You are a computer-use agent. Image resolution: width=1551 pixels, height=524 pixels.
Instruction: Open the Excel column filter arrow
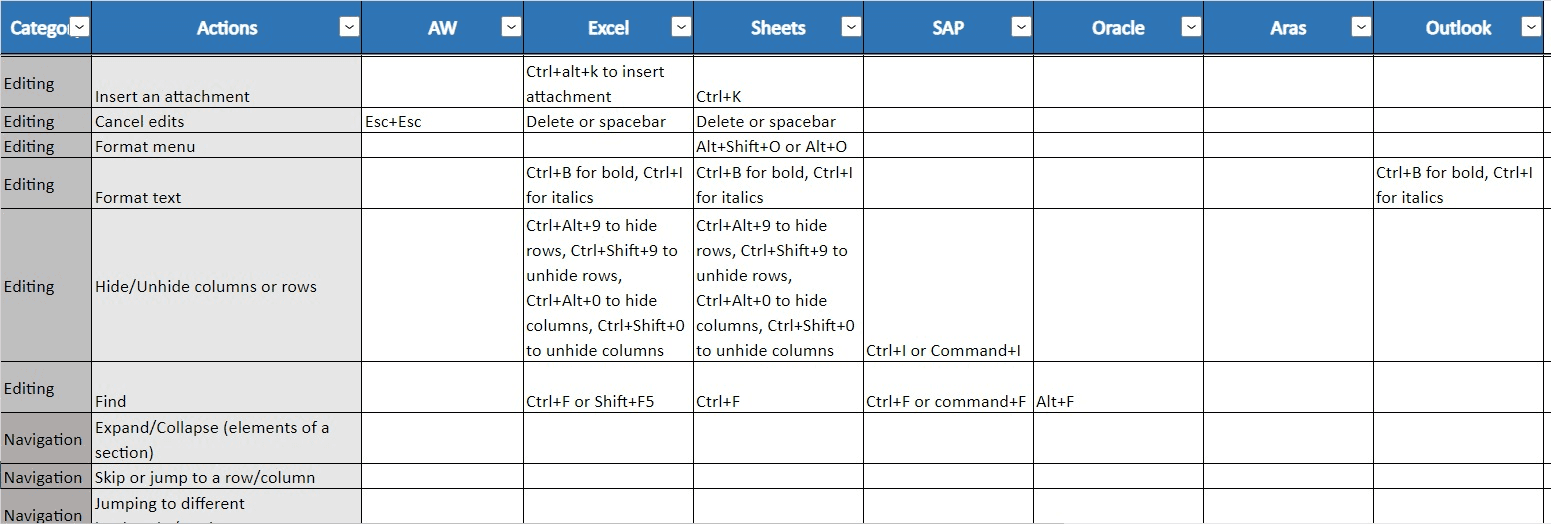pos(681,28)
